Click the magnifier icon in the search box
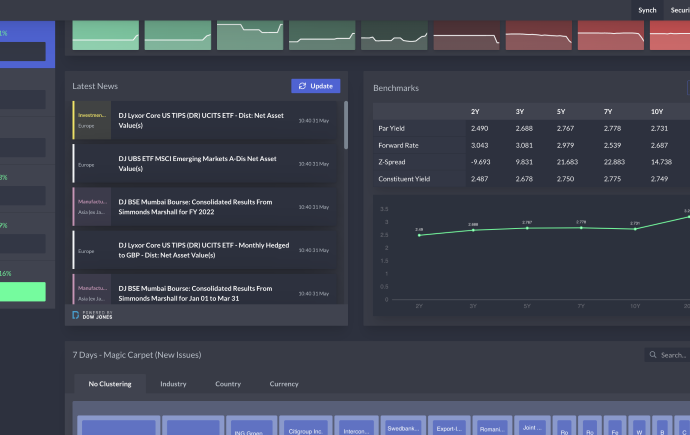Image resolution: width=690 pixels, height=435 pixels. coord(653,355)
